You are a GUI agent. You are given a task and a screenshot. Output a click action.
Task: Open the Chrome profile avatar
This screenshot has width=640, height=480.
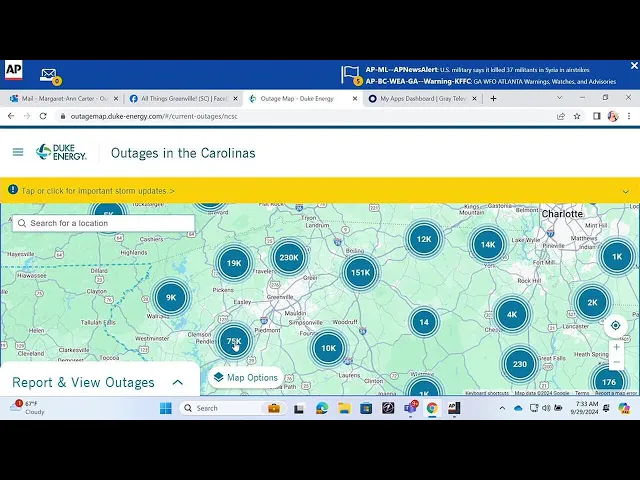(x=613, y=116)
